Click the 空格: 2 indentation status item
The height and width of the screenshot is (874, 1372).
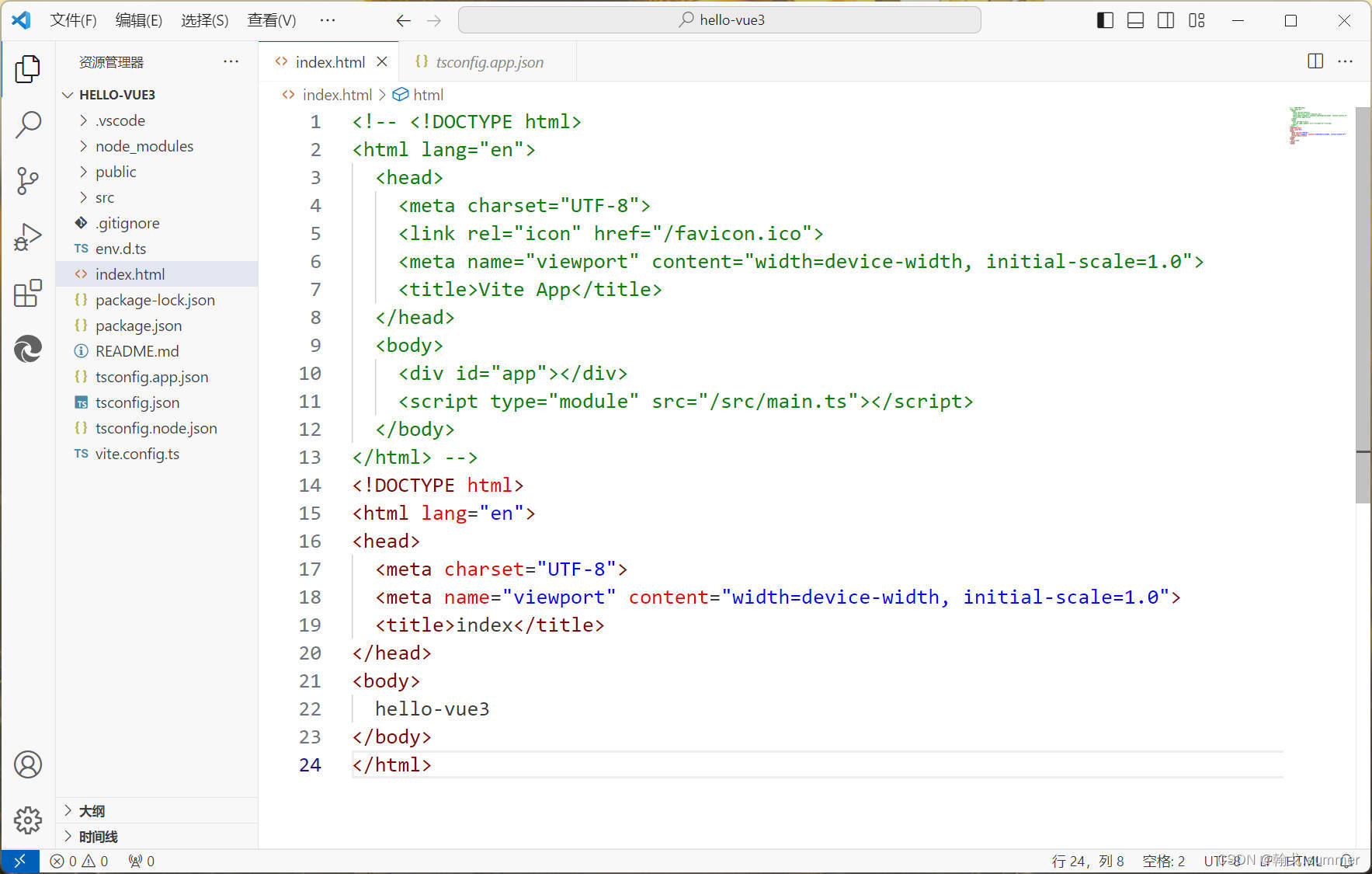pos(1163,861)
